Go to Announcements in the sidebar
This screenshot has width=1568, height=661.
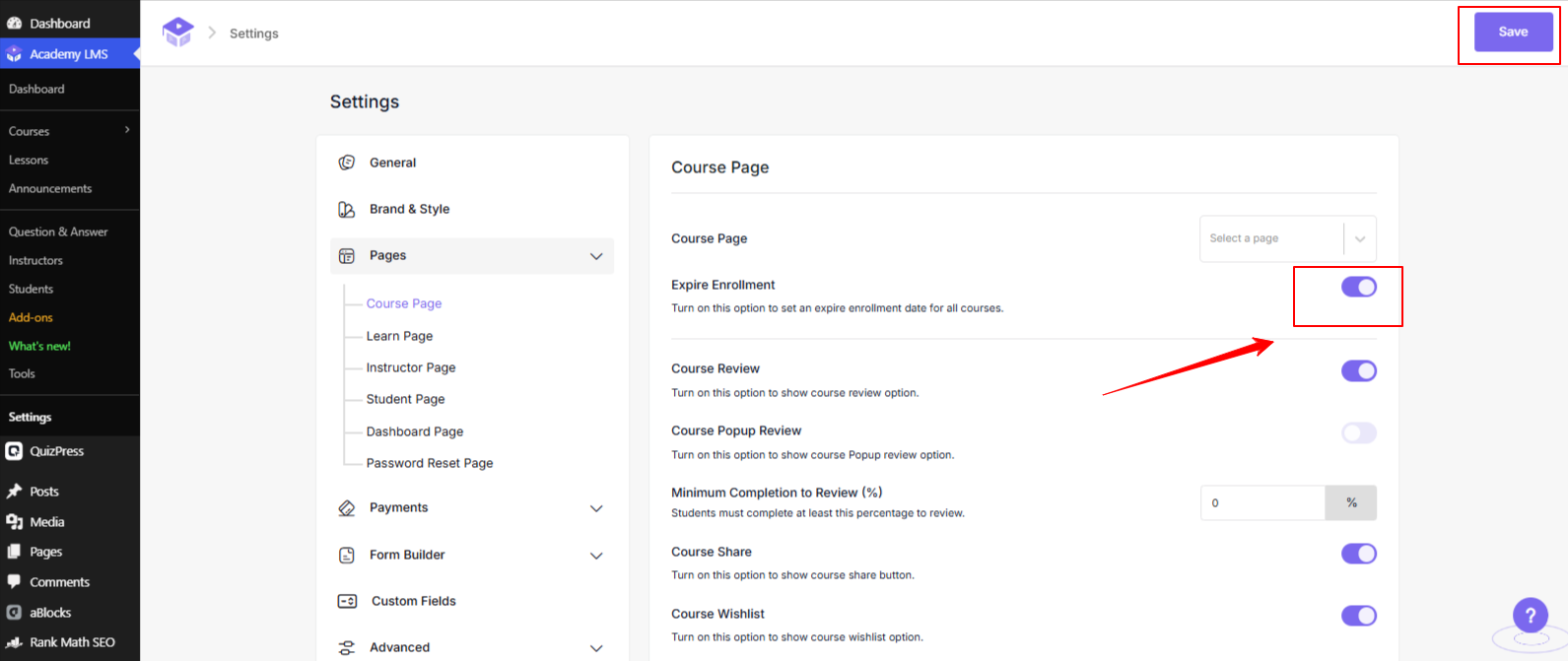pyautogui.click(x=50, y=188)
